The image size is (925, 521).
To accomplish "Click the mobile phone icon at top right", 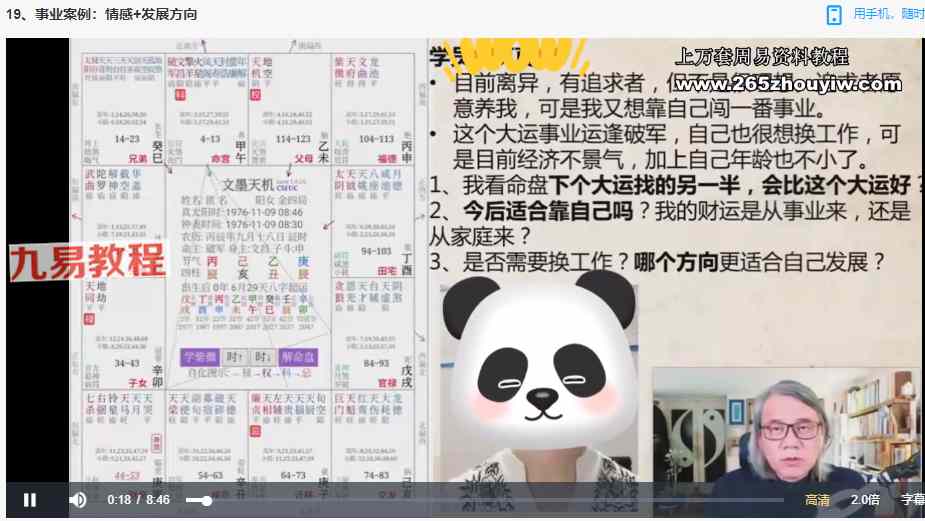I will pos(834,14).
